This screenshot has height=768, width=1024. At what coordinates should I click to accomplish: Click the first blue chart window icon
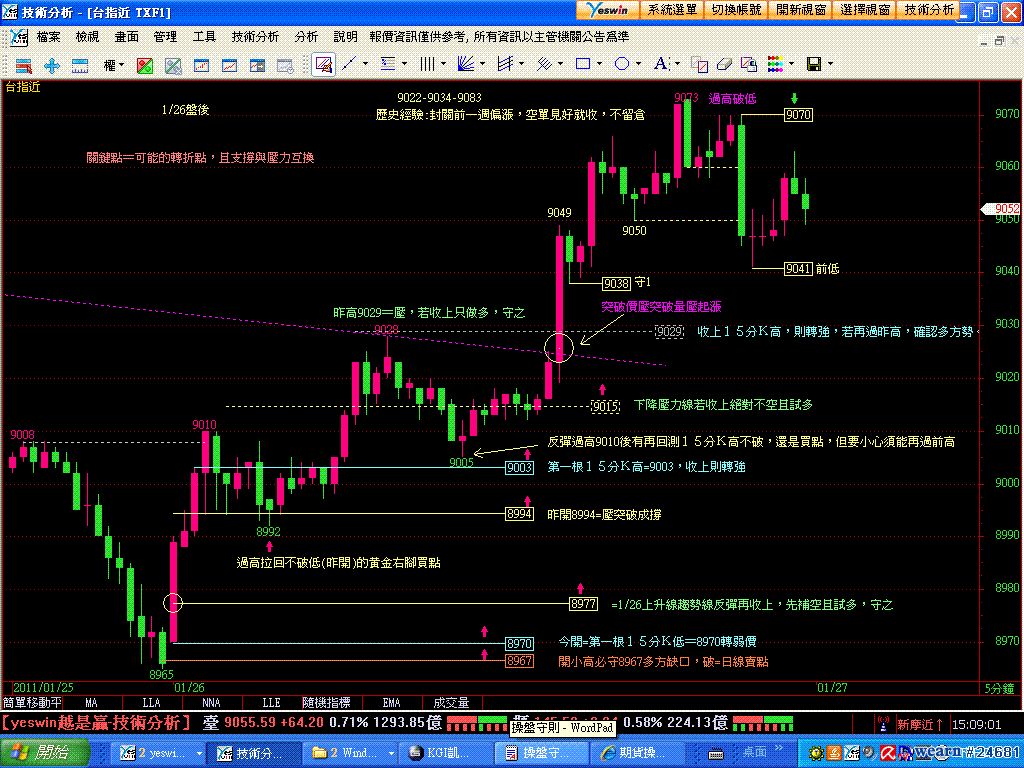pos(201,65)
